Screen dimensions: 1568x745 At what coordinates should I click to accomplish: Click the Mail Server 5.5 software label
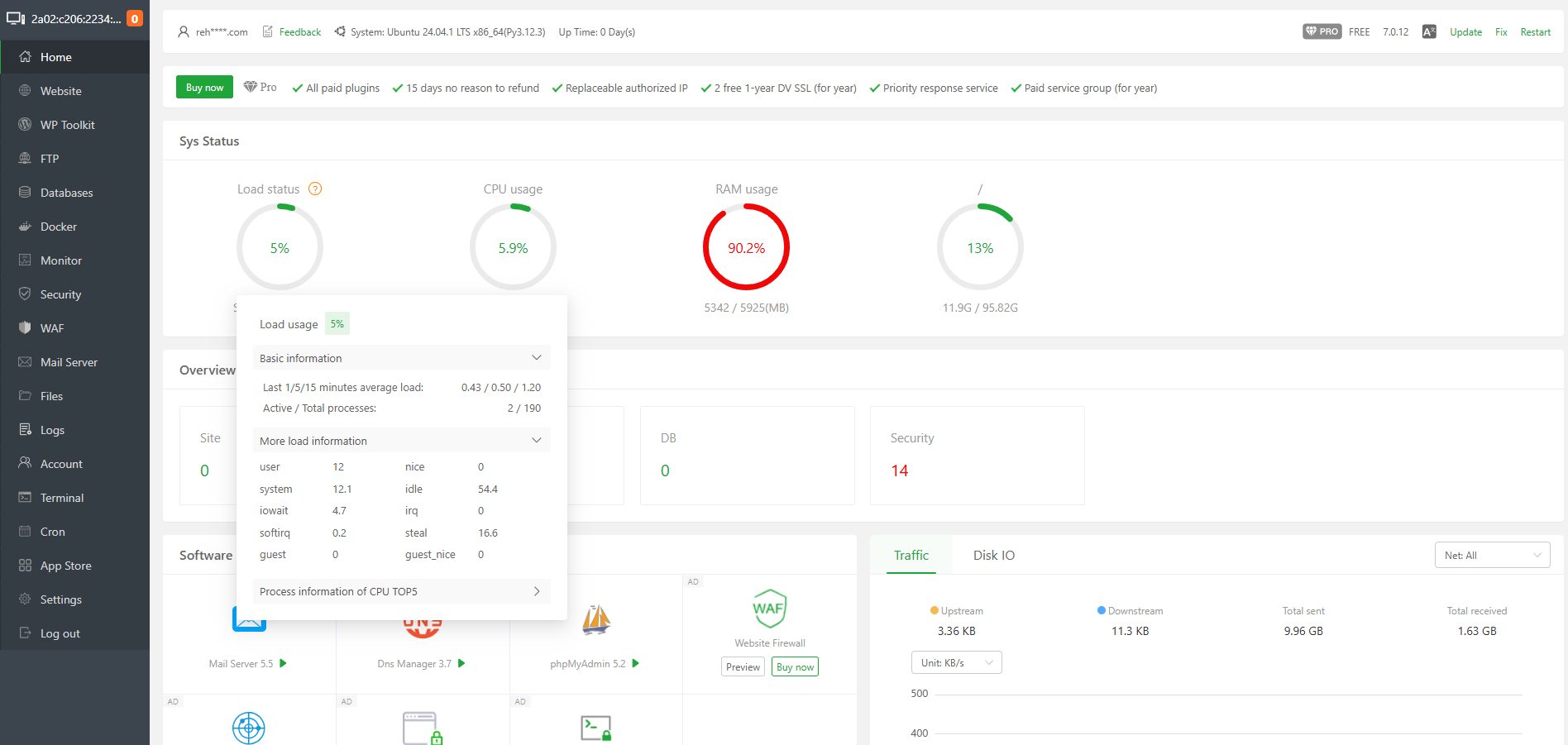tap(241, 664)
